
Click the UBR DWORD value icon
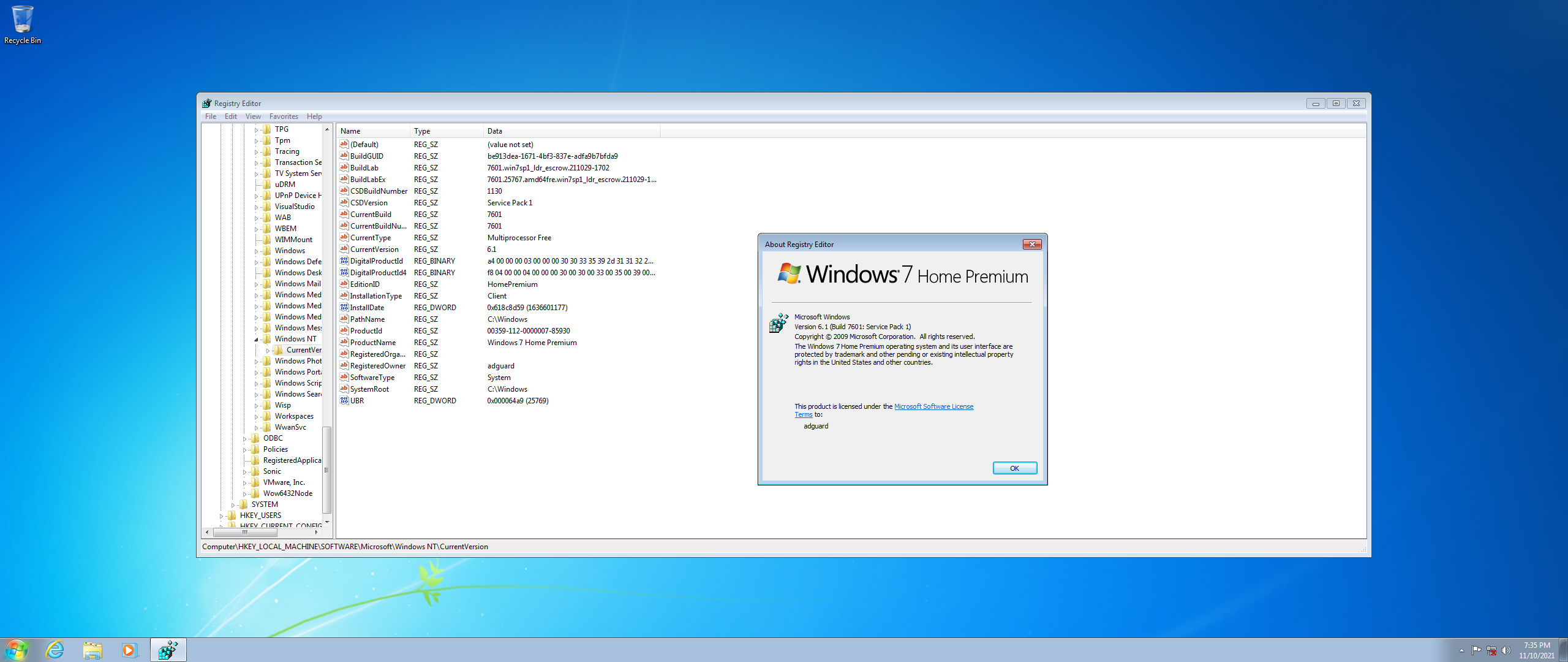pyautogui.click(x=344, y=400)
